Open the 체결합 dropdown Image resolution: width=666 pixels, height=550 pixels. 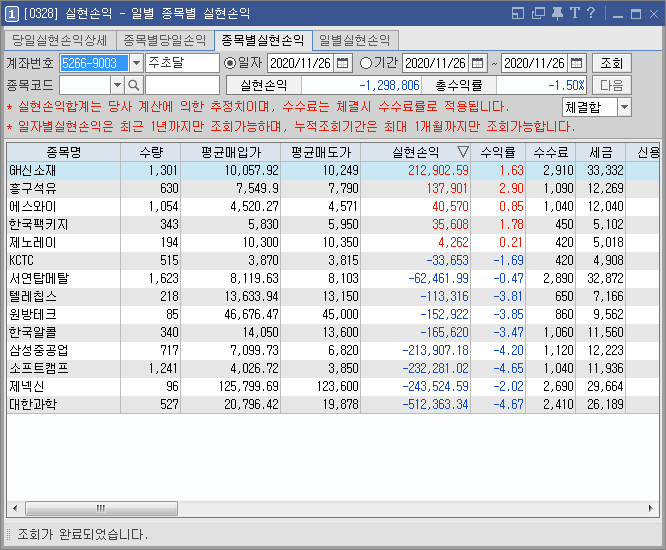(624, 107)
